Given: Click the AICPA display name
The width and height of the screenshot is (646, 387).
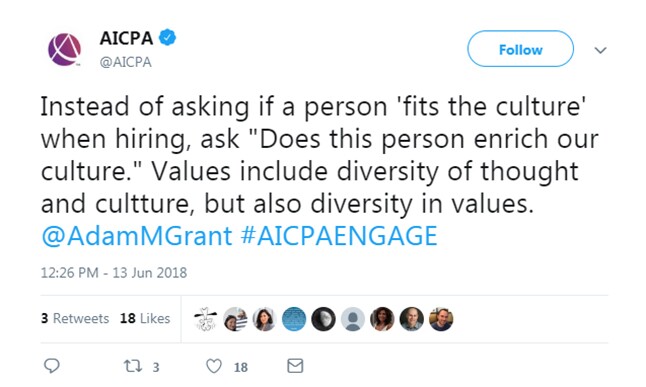Looking at the screenshot, I should [126, 38].
